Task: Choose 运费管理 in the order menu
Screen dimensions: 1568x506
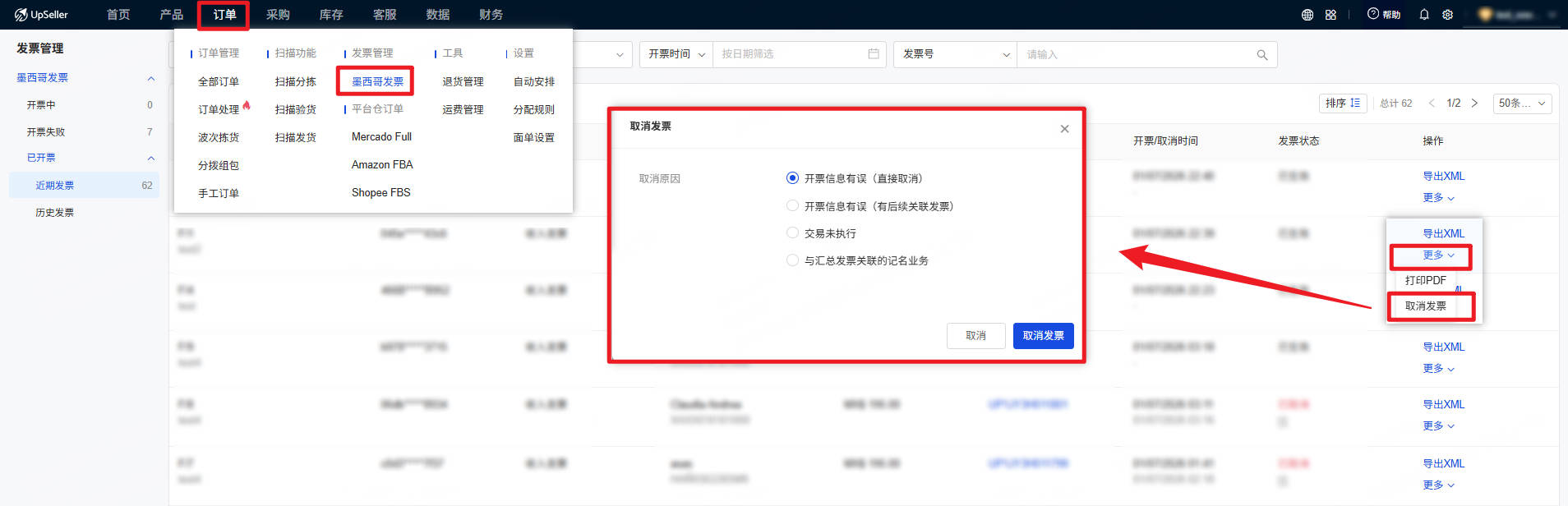Action: pyautogui.click(x=463, y=109)
